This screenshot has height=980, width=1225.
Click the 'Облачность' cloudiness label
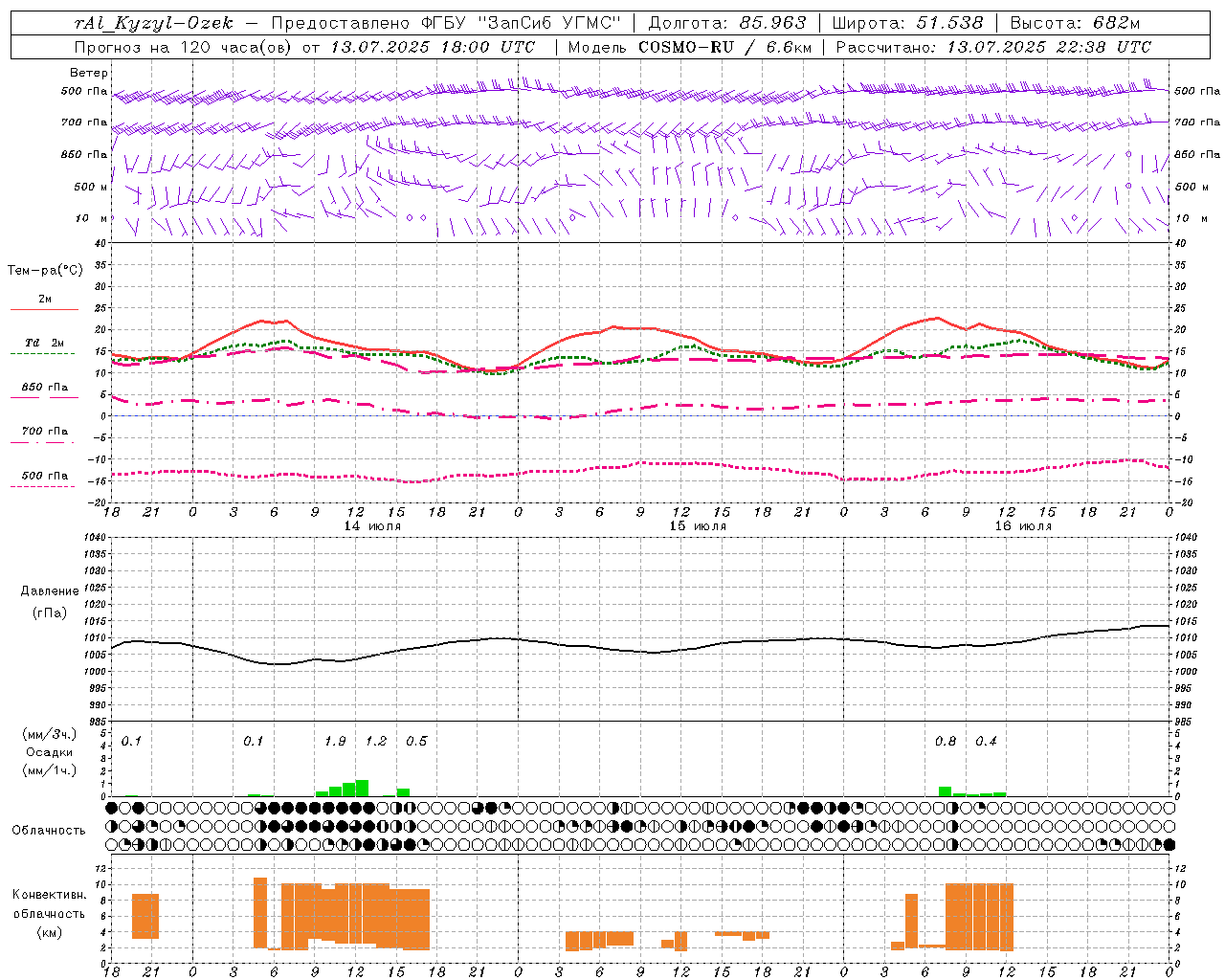pyautogui.click(x=49, y=831)
